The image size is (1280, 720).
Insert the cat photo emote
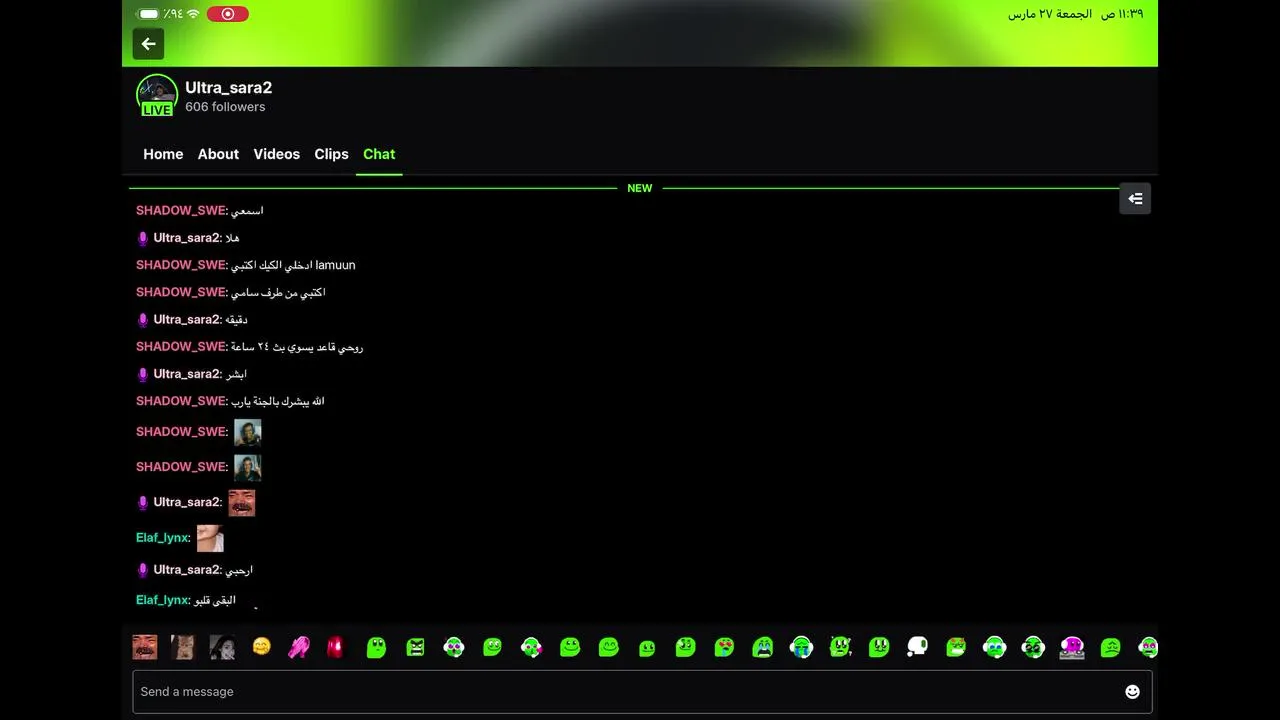(182, 647)
